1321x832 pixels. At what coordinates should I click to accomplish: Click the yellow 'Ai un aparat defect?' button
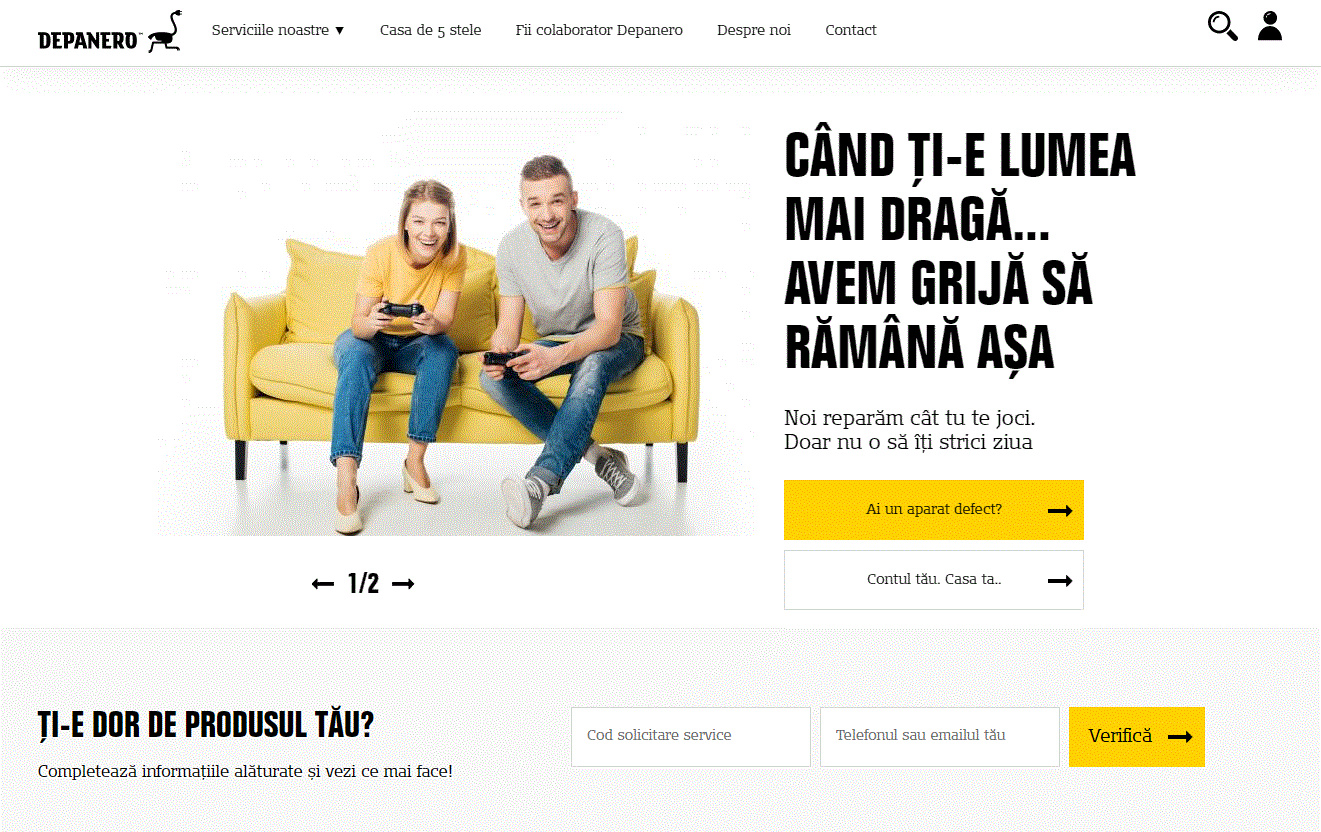click(x=934, y=510)
